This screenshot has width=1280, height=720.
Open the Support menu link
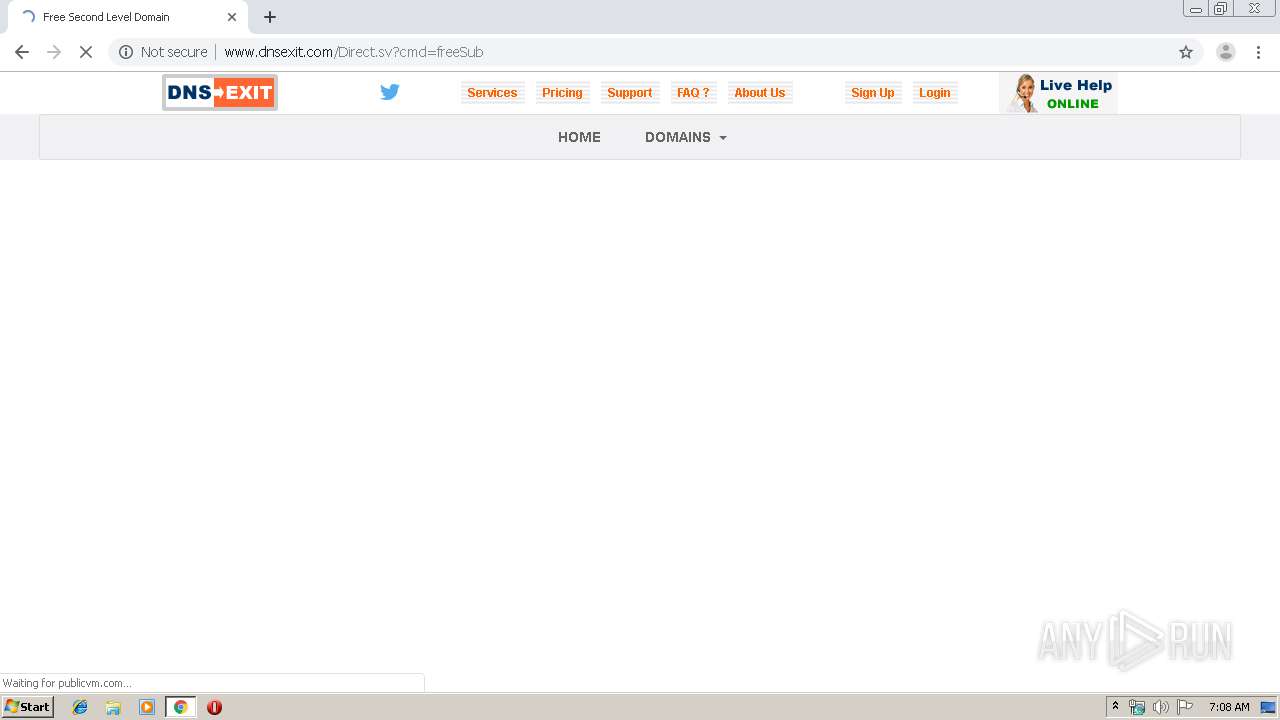coord(630,92)
